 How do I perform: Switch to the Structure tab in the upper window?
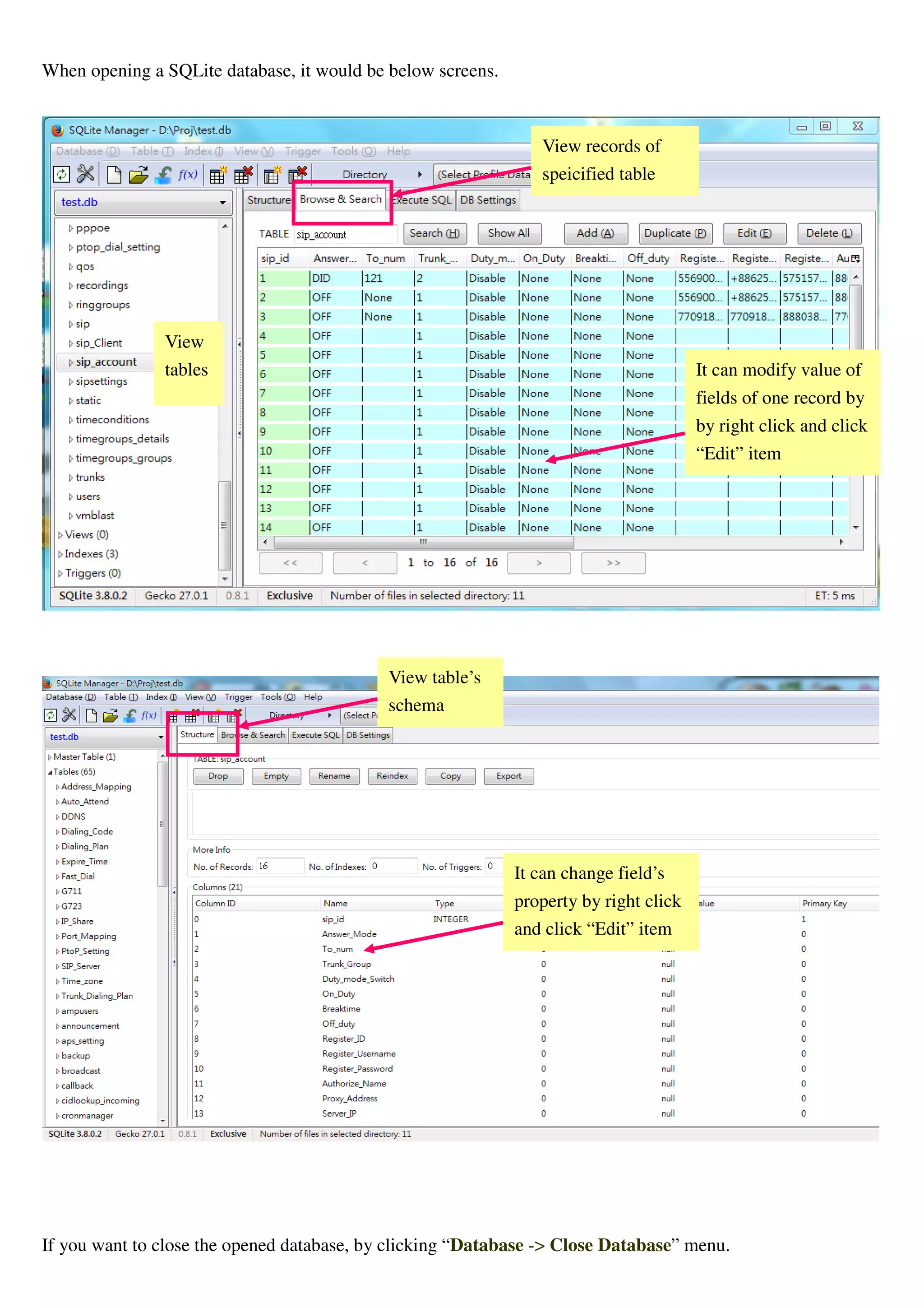269,200
